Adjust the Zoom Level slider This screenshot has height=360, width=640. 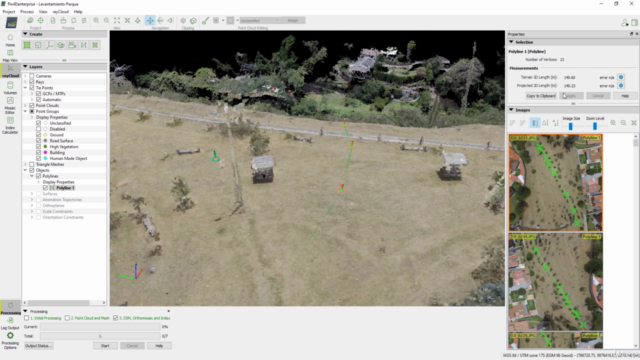pos(595,127)
